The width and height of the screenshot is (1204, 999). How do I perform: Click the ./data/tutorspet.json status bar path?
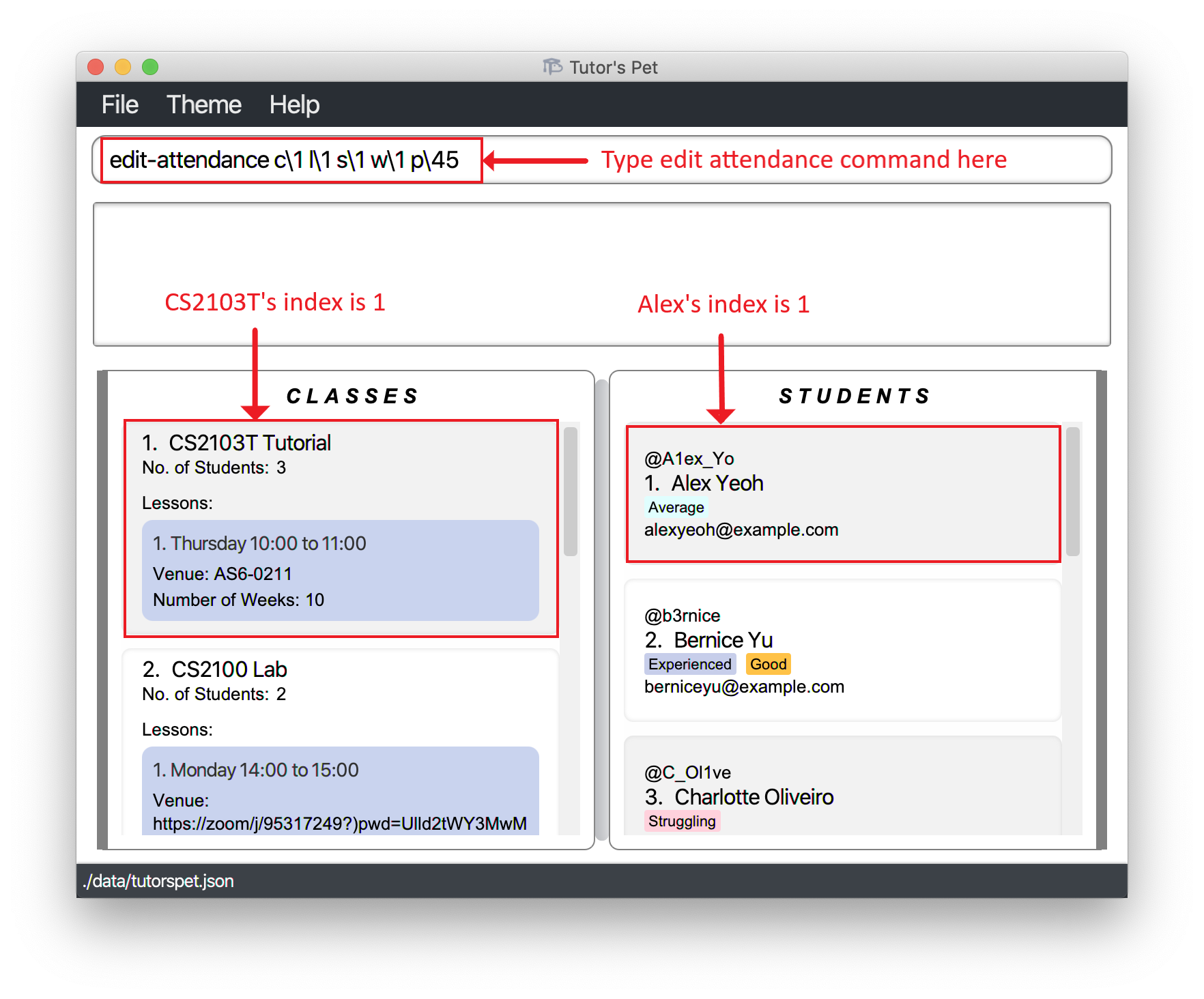click(x=158, y=881)
